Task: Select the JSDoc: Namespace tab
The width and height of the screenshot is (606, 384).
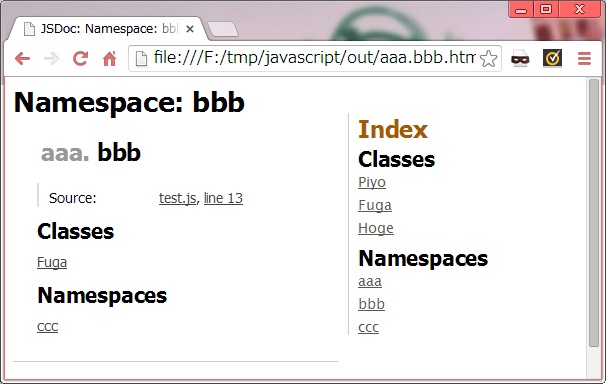Action: click(108, 29)
